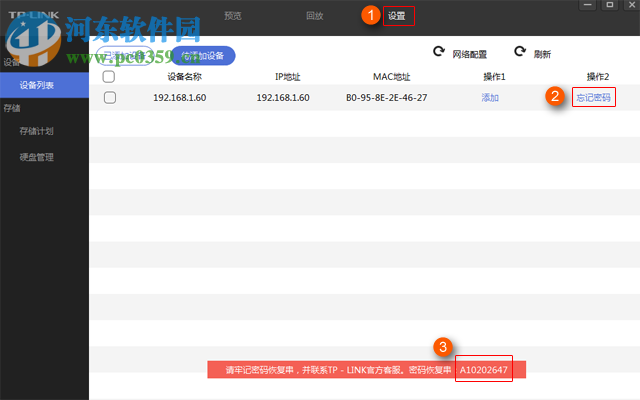Click the 存储 section heading
This screenshot has height=400, width=640.
[12, 108]
